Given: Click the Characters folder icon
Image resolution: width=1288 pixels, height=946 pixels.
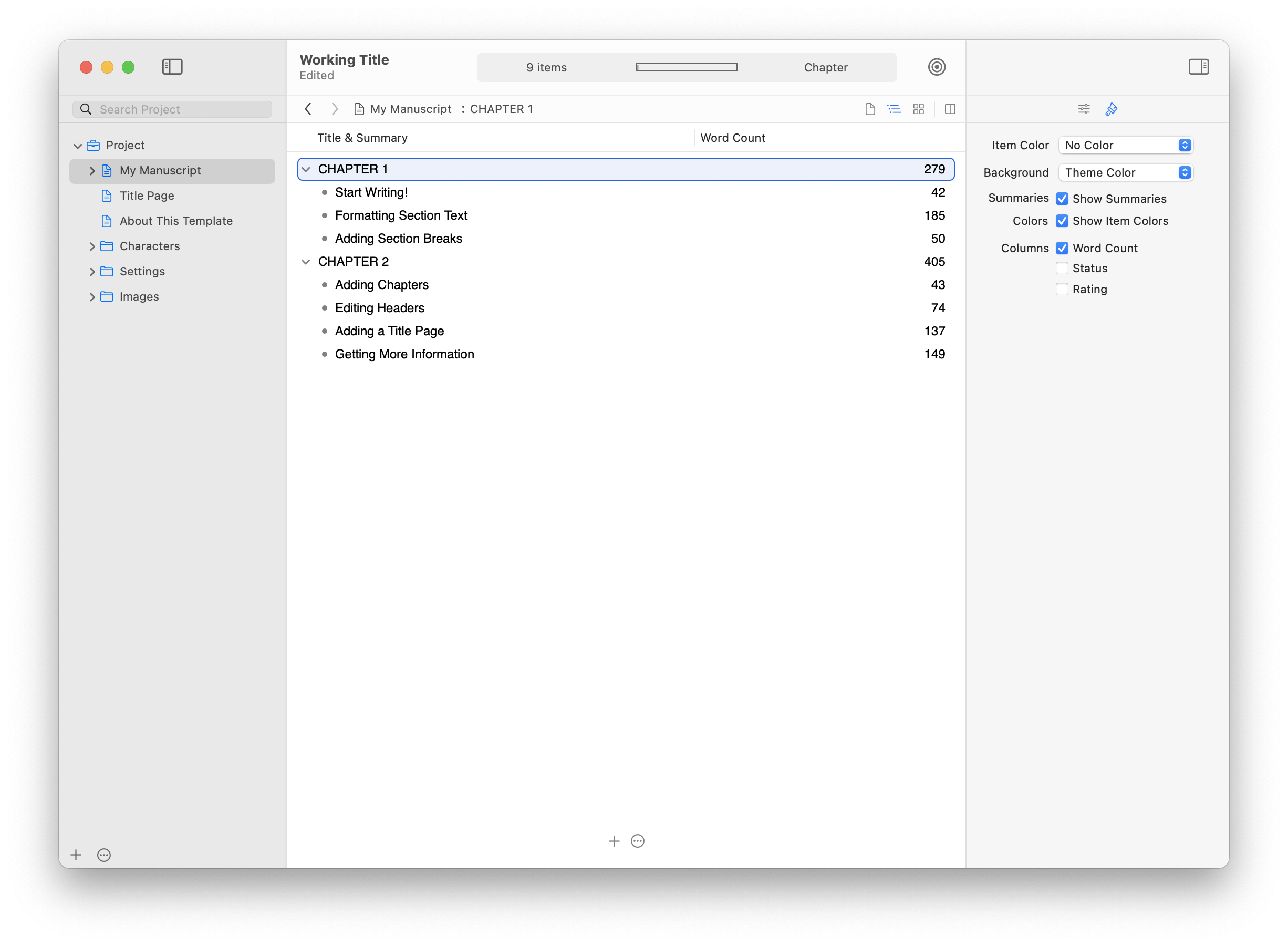Looking at the screenshot, I should 107,246.
